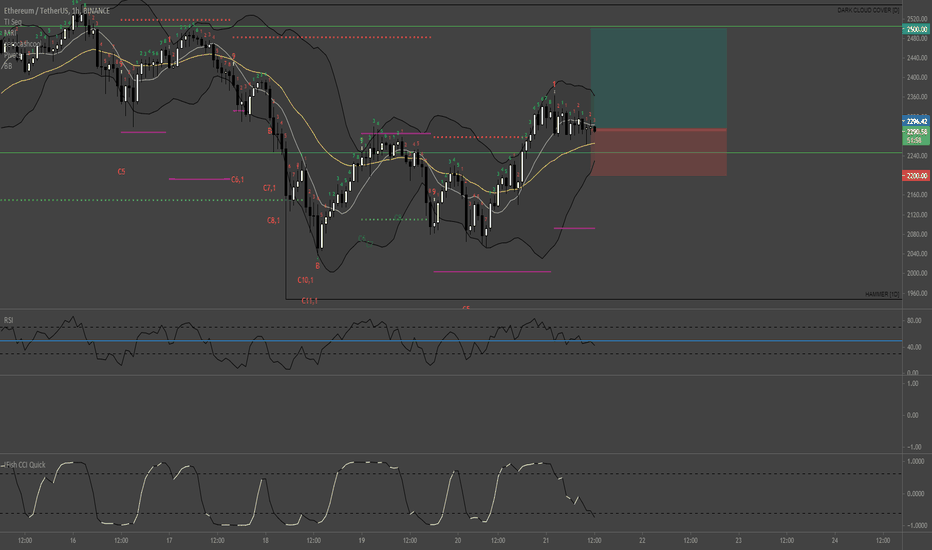
Task: Click 2440.00 on the price axis
Action: 917,58
